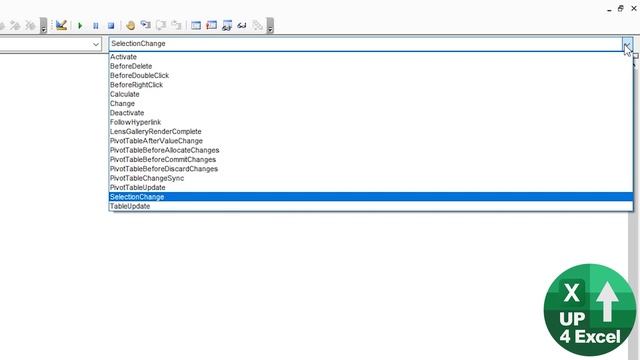Choose the BeforeRightClick event
This screenshot has width=640, height=360.
point(371,85)
